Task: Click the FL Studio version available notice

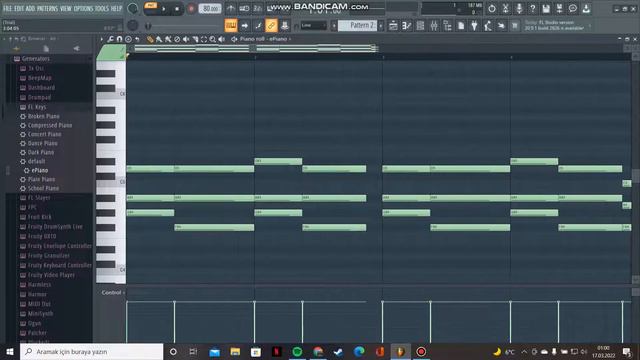Action: tap(554, 25)
